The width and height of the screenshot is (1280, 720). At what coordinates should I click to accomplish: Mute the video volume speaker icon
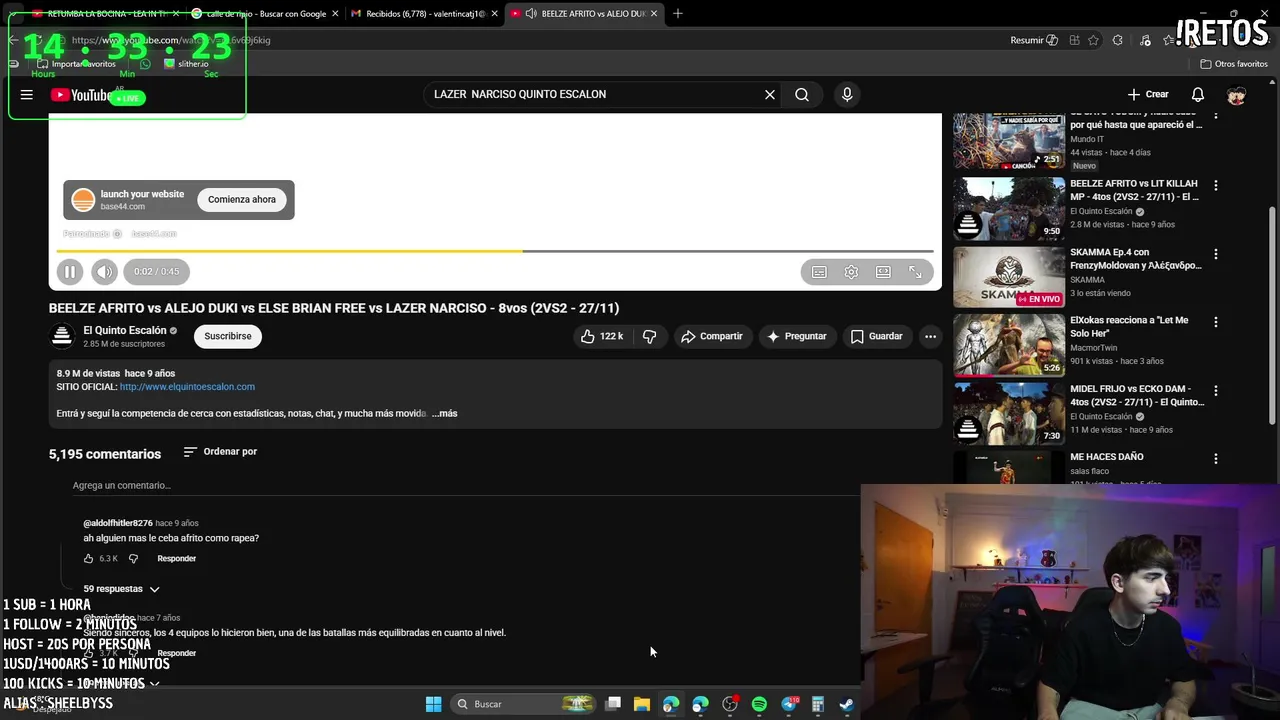pos(104,271)
